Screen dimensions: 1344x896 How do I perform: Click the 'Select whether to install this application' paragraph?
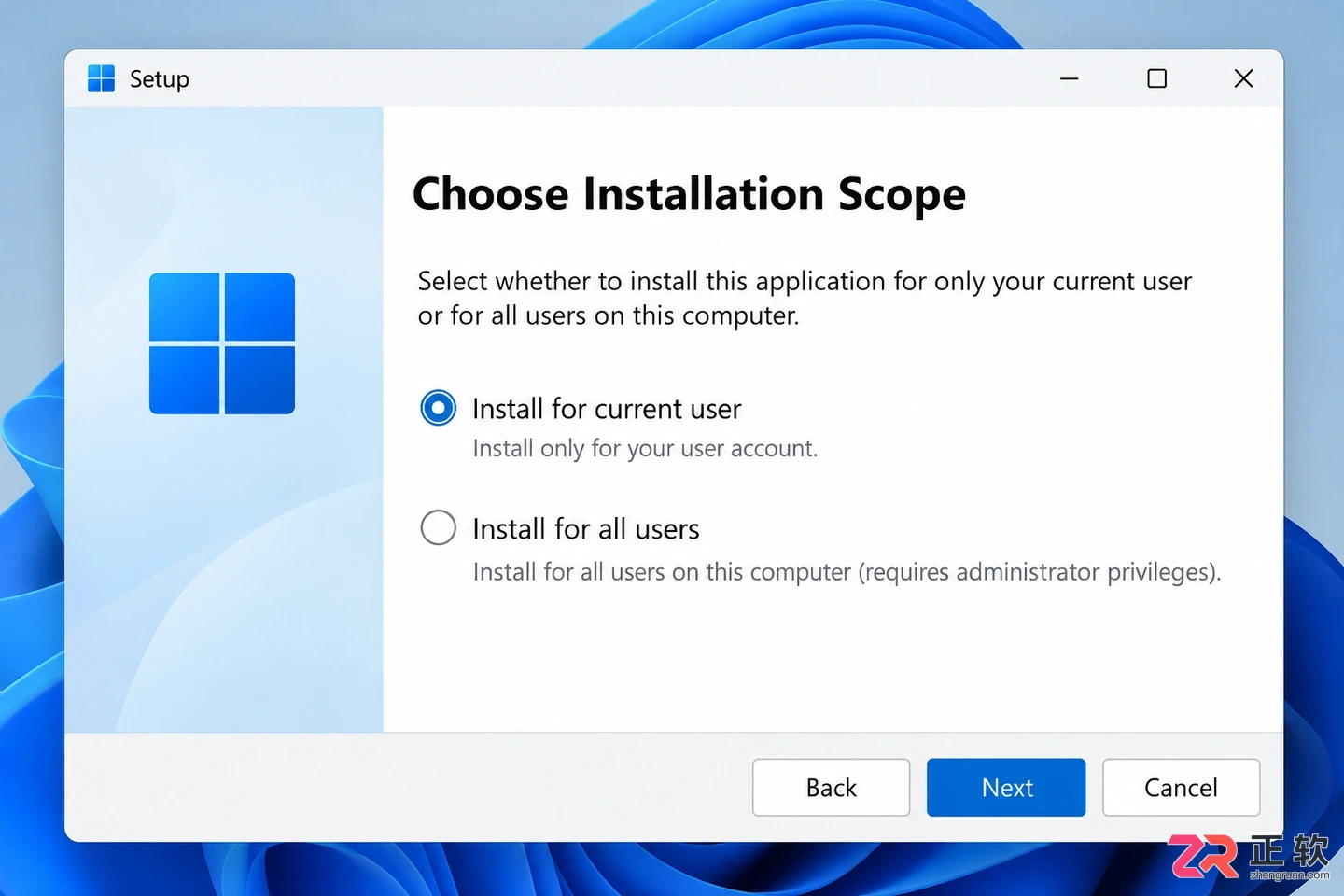click(805, 298)
